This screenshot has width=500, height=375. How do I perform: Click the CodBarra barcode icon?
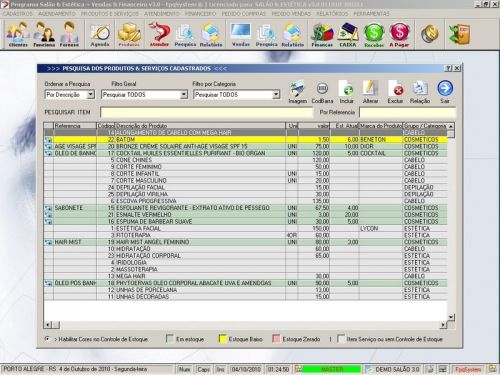[322, 92]
